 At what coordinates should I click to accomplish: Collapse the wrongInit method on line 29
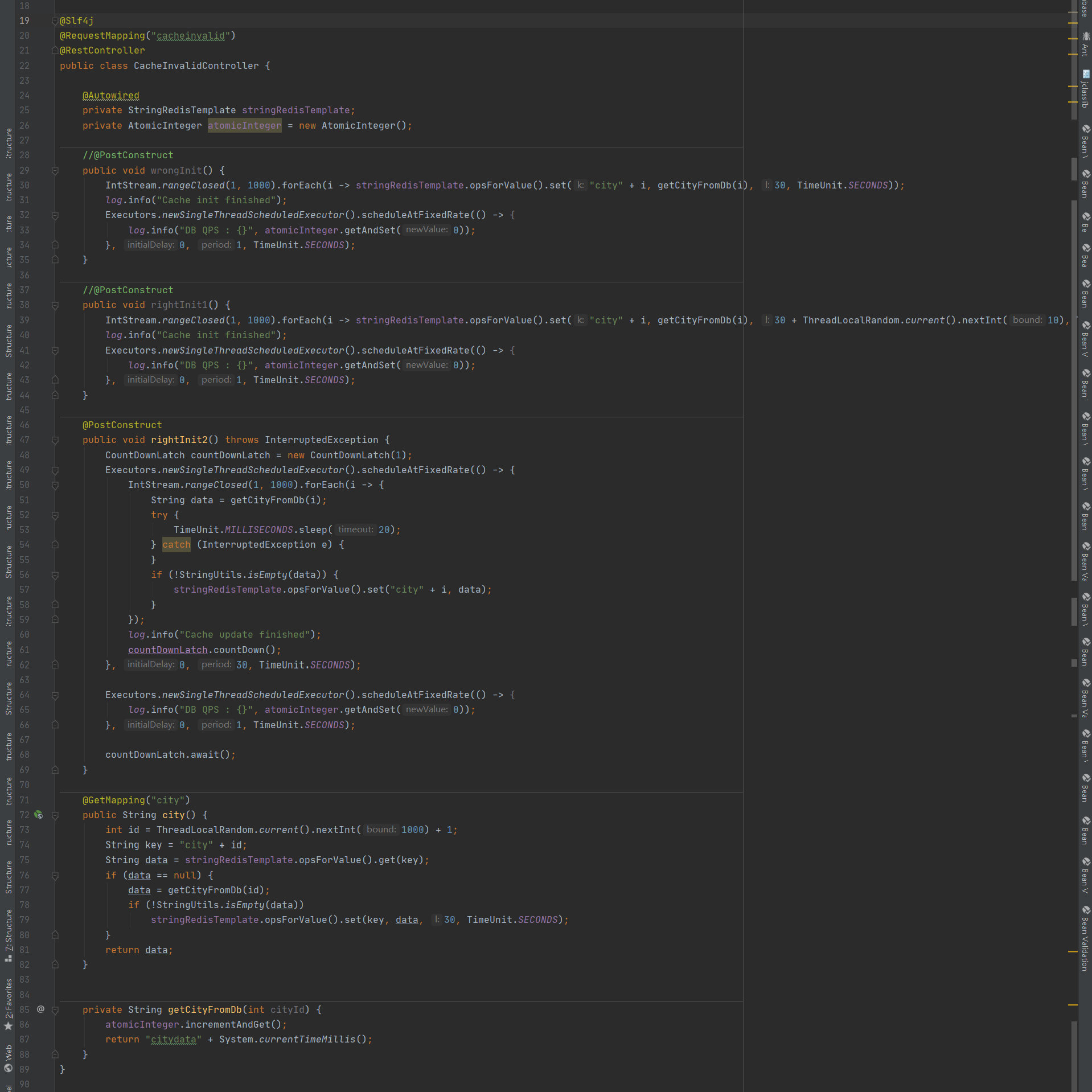click(55, 171)
